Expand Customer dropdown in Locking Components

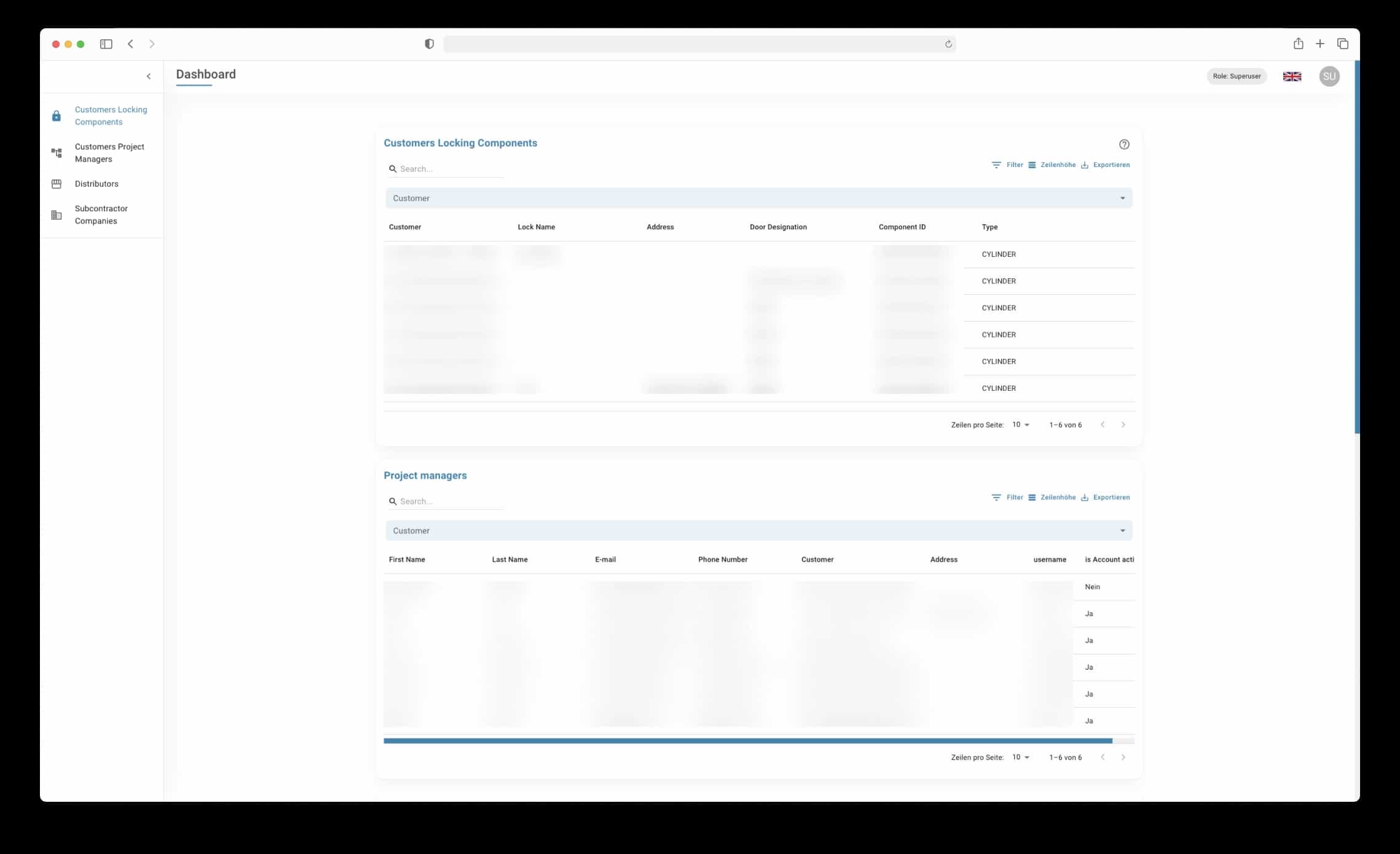pyautogui.click(x=759, y=198)
